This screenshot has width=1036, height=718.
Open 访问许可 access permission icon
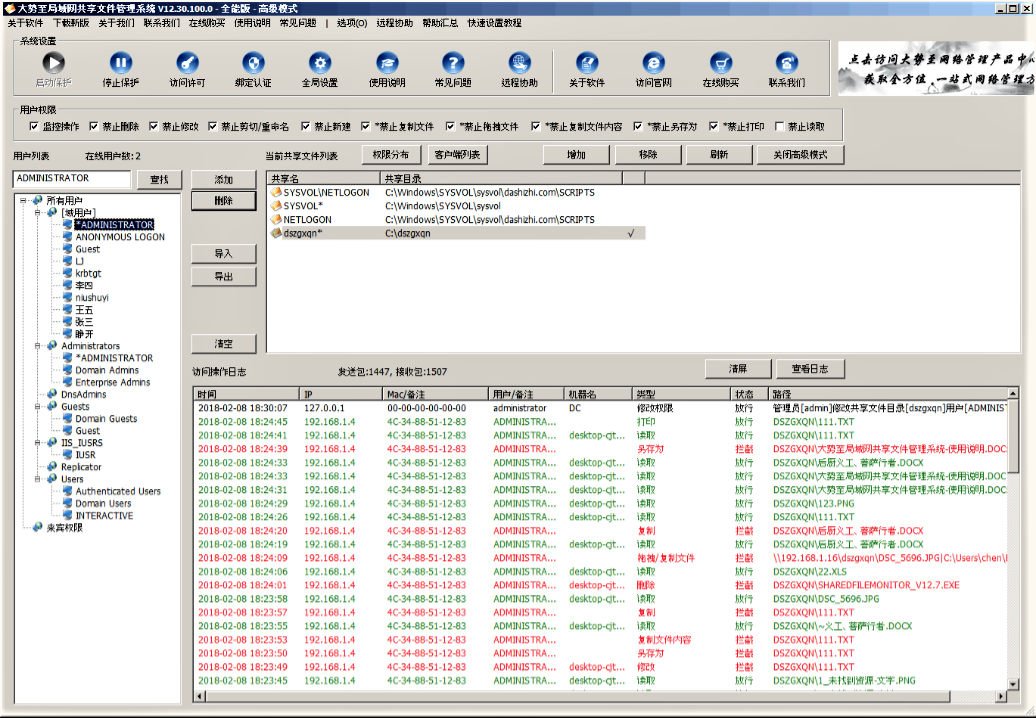tap(187, 63)
